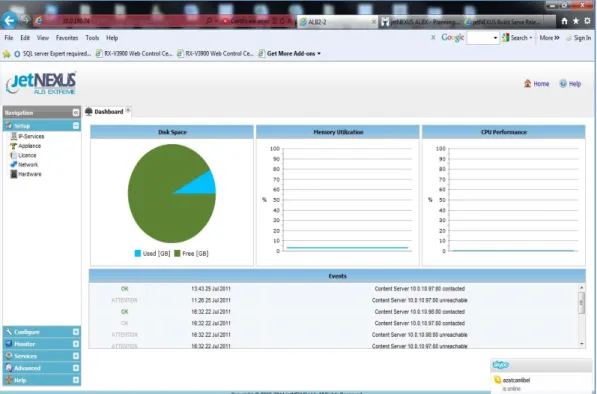Click the Events list scrollbar up arrow
597x394 pixels.
[x=581, y=288]
